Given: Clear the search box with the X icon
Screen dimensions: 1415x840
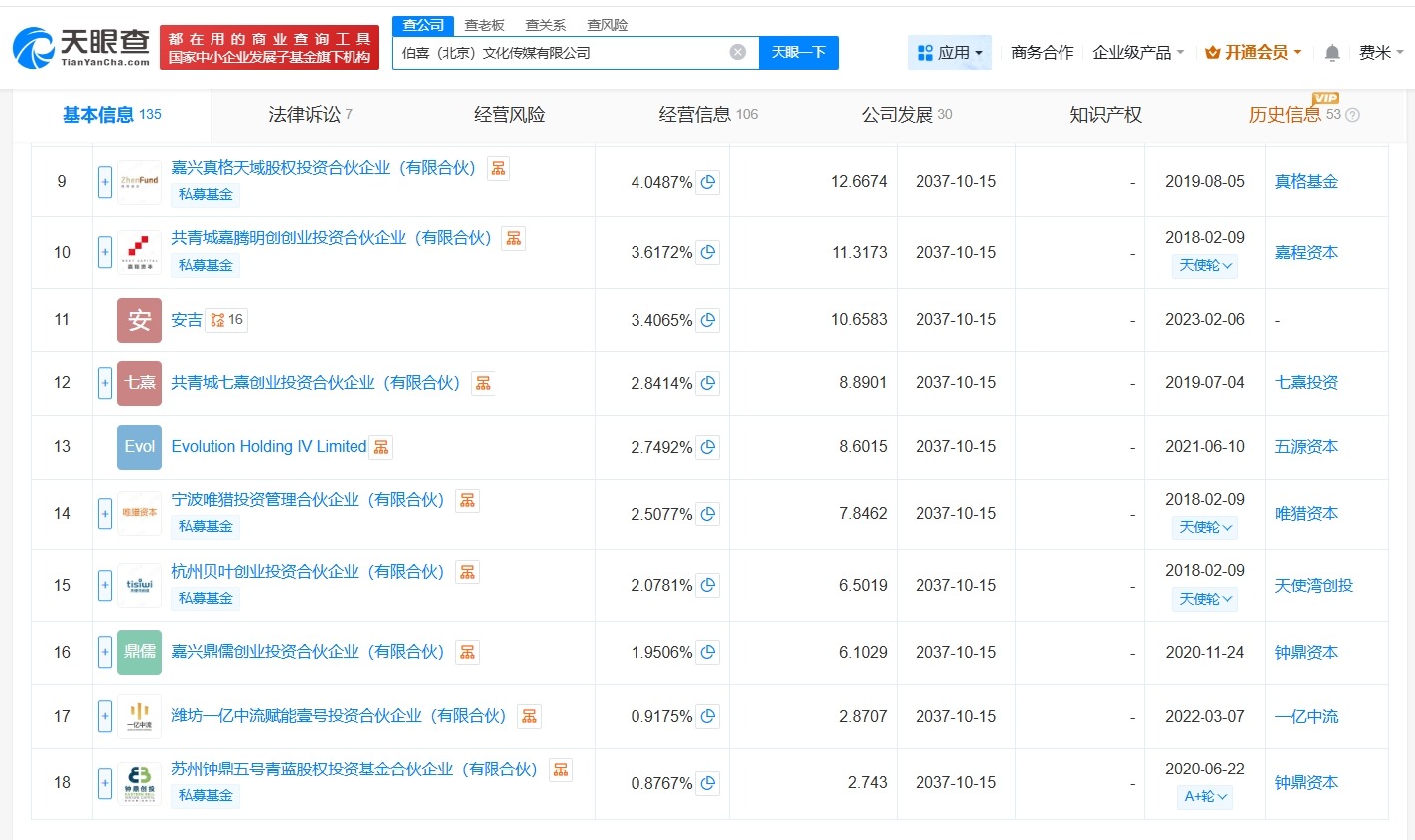Looking at the screenshot, I should tap(737, 52).
